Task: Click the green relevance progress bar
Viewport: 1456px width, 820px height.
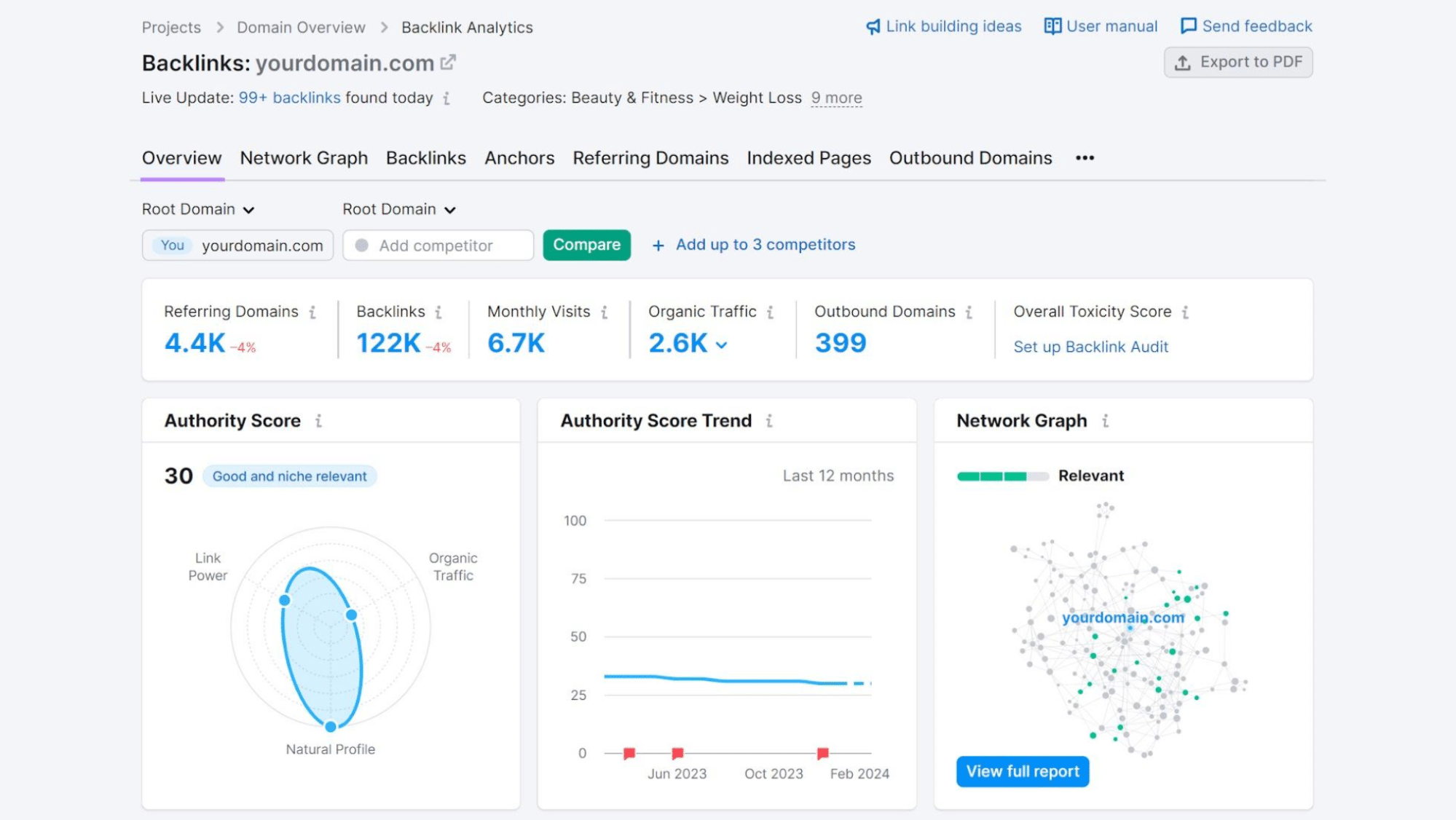Action: coord(1002,476)
